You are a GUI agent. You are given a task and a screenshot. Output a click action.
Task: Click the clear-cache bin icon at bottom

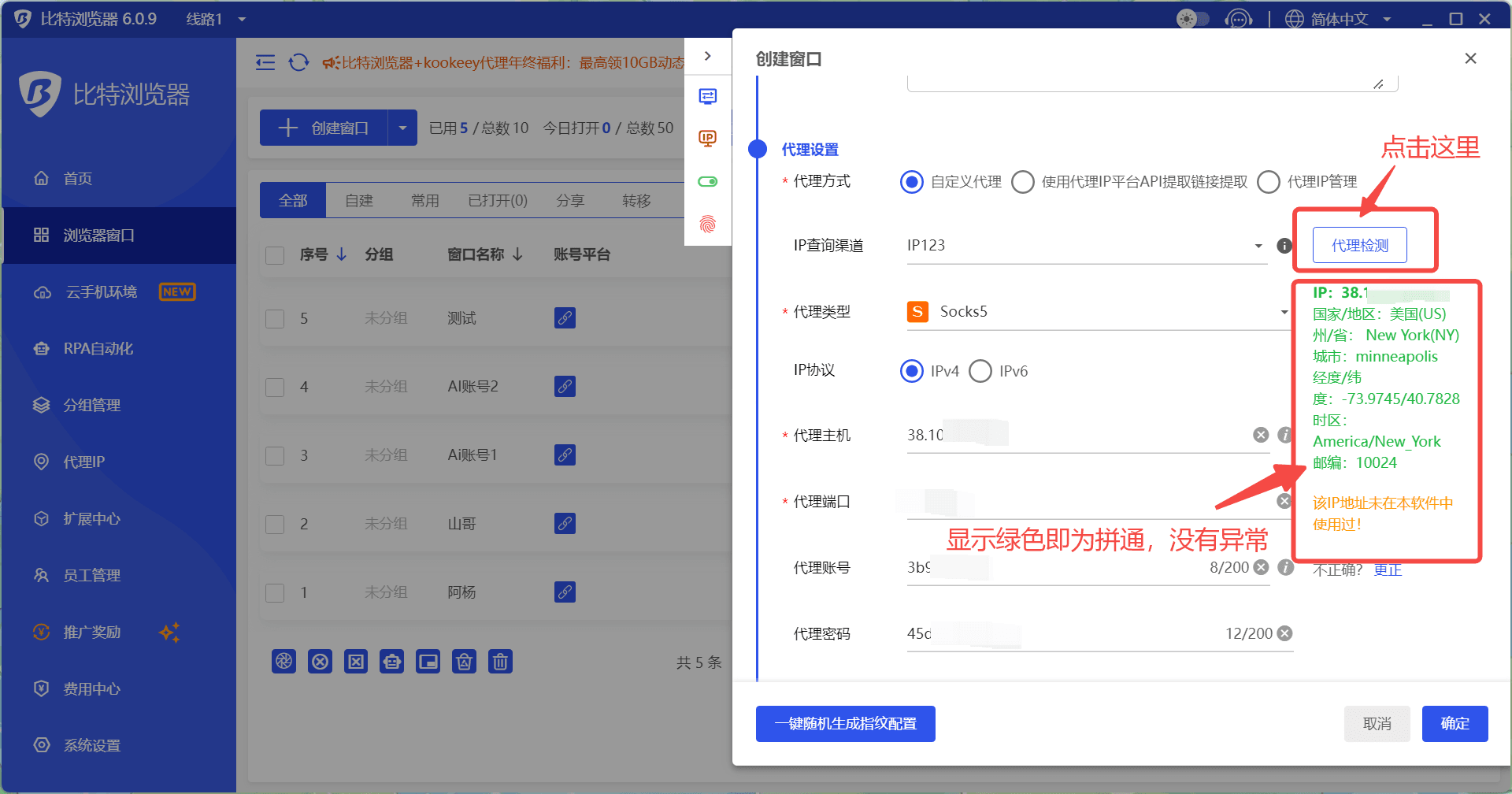(464, 662)
